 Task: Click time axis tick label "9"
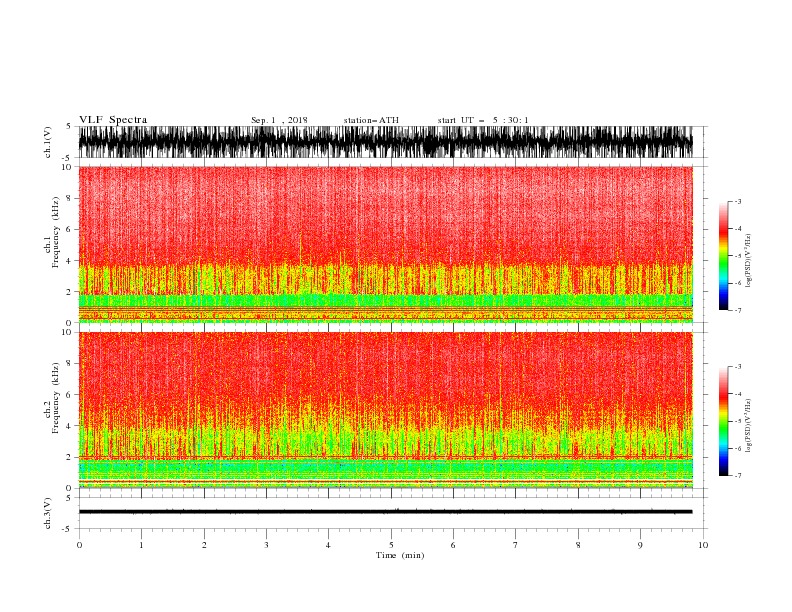tap(640, 545)
